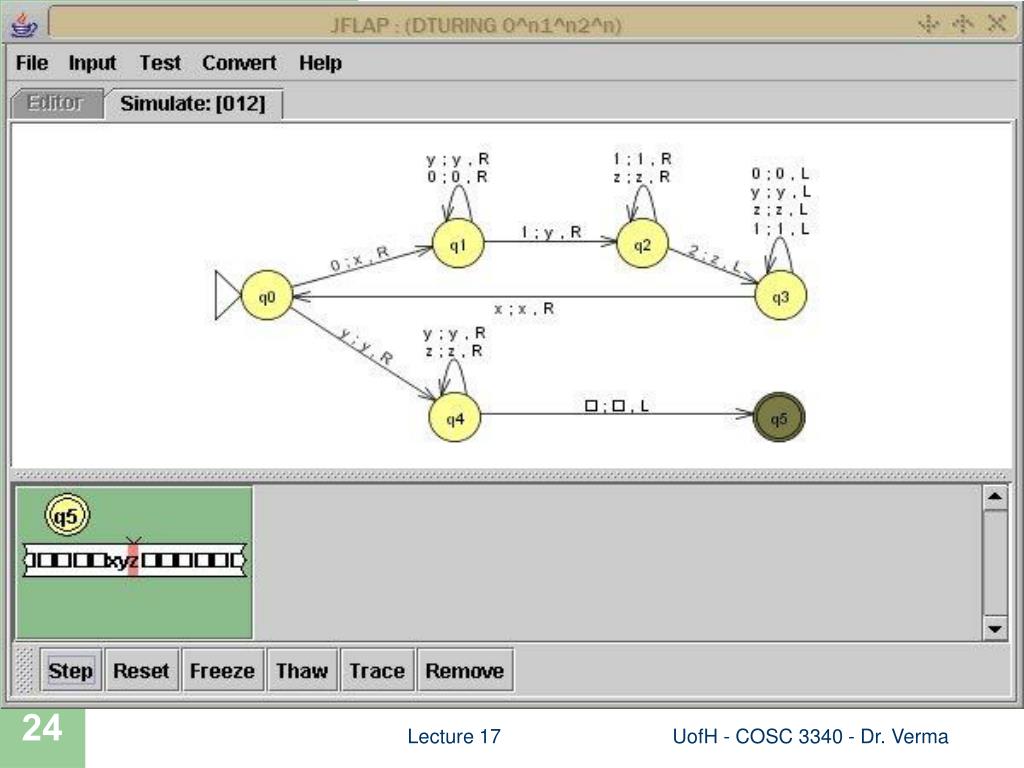Viewport: 1024px width, 768px height.
Task: Click the 'z ; z , L' label above q3
Action: click(x=780, y=210)
